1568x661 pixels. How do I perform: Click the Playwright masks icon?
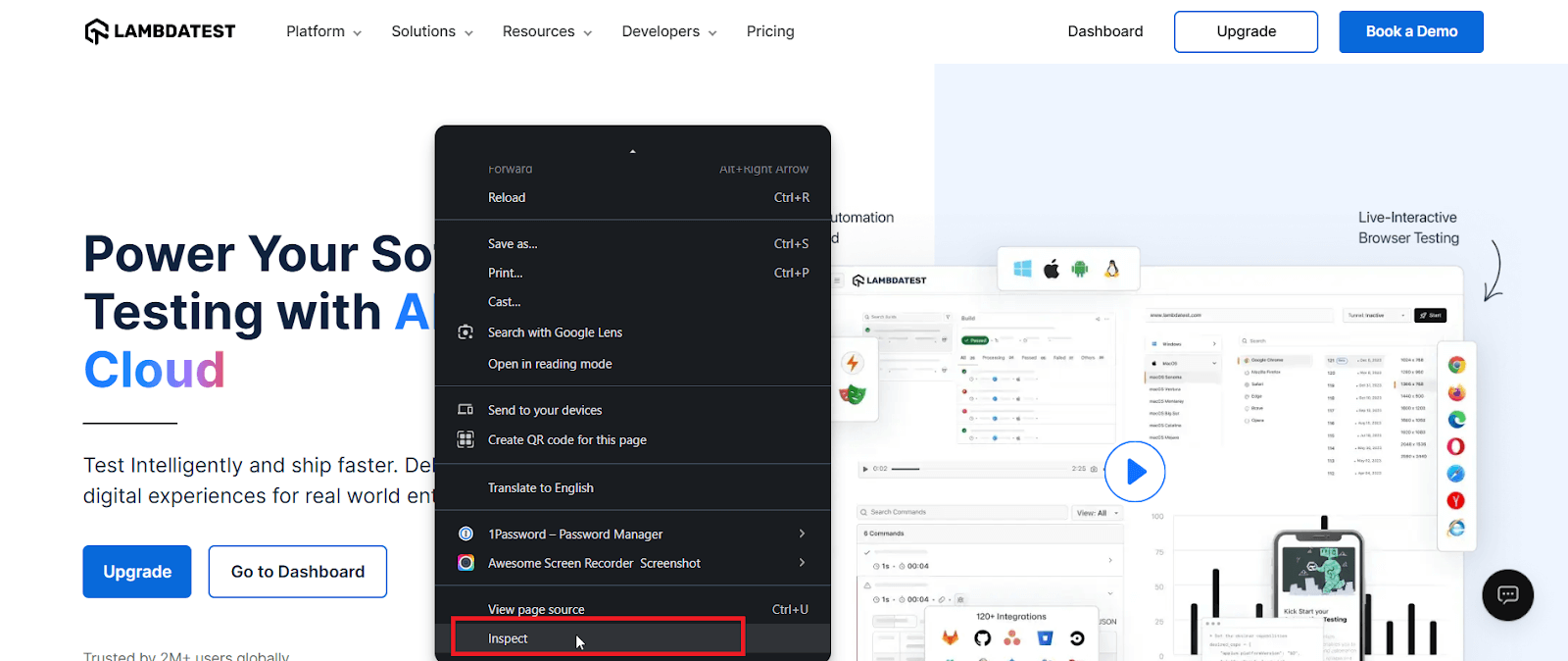pos(853,394)
